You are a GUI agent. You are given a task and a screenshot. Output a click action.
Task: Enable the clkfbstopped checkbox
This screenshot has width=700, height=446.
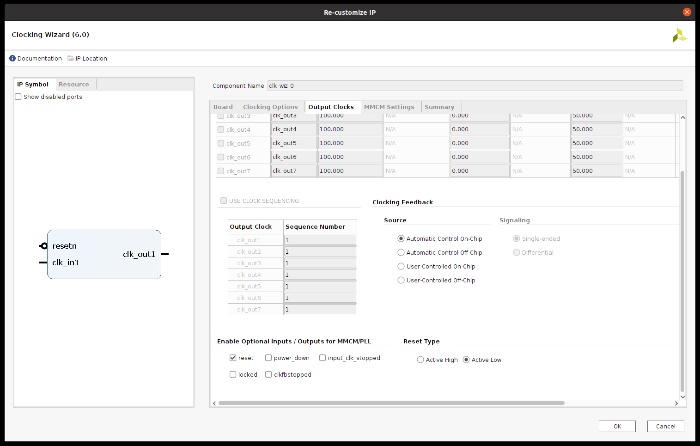coord(268,375)
